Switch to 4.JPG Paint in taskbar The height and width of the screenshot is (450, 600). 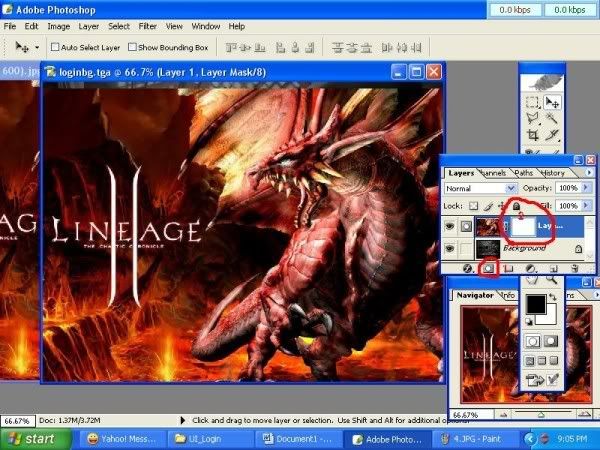click(475, 439)
